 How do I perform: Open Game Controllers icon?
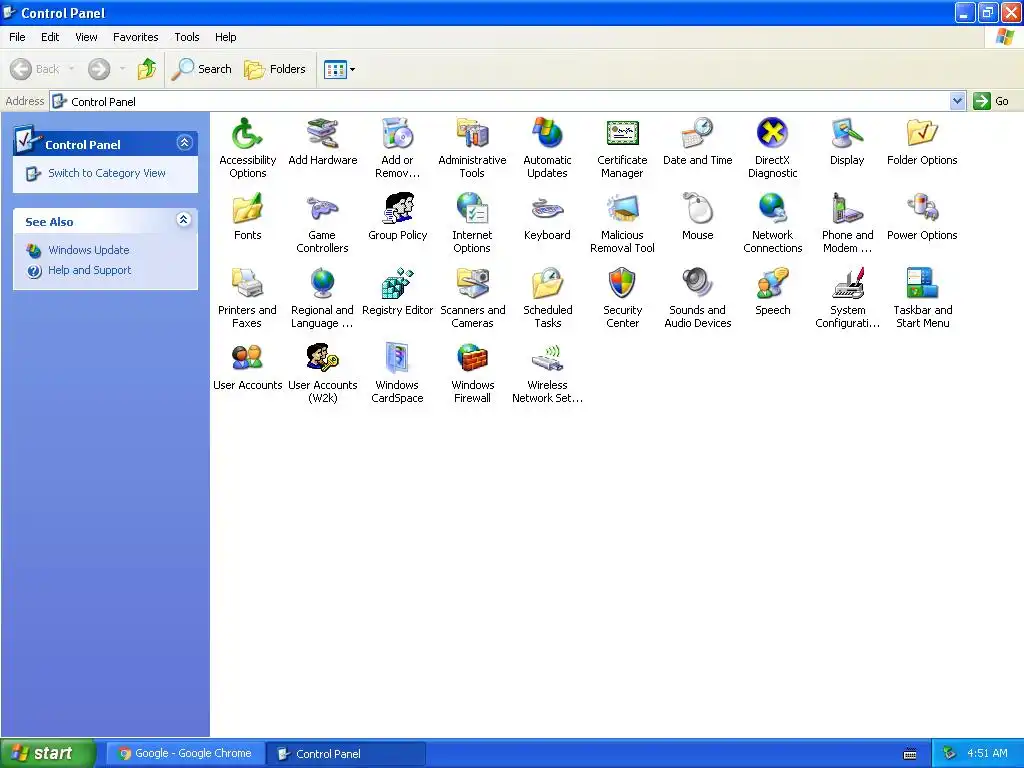[323, 208]
